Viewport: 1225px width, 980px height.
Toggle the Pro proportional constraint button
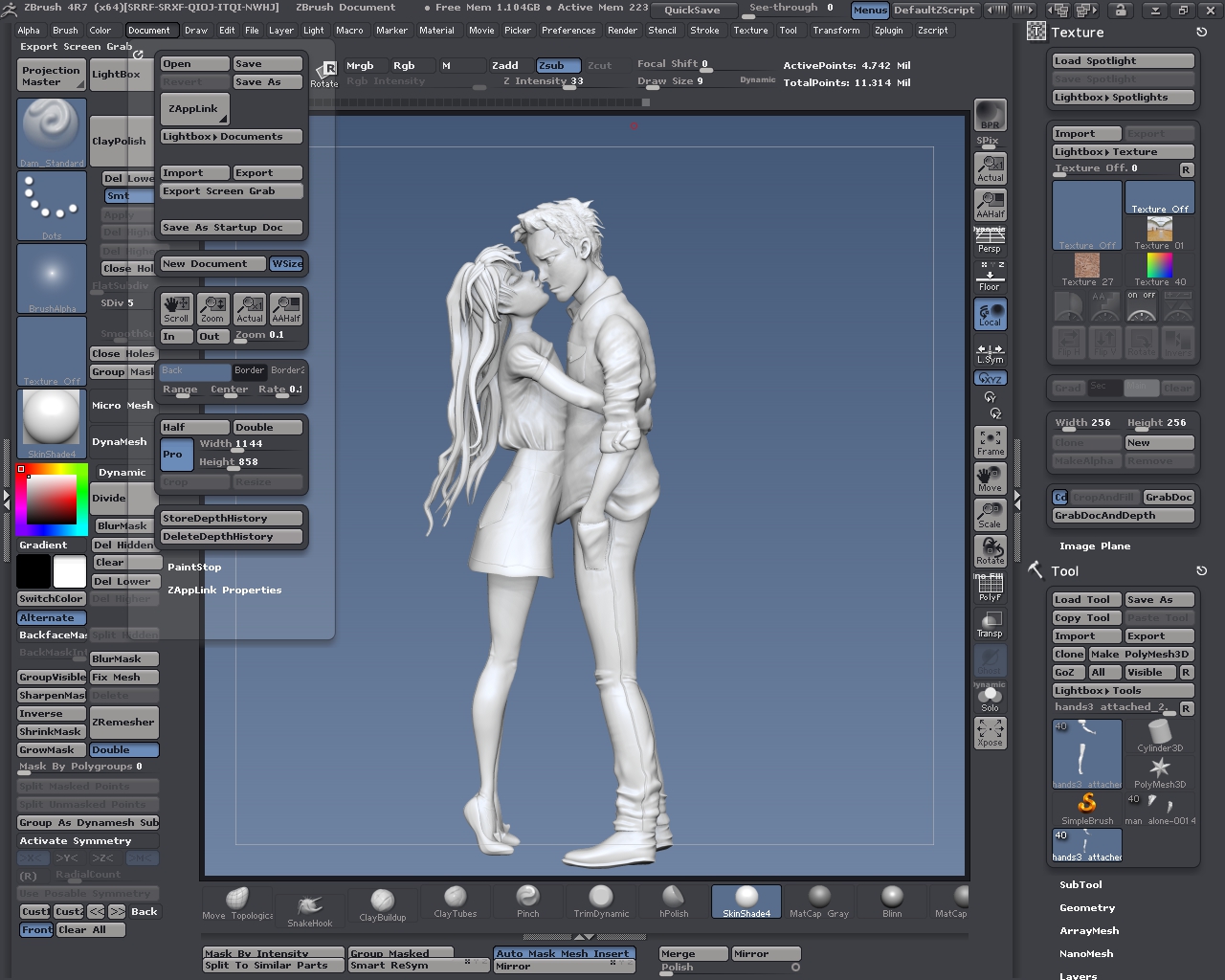(x=176, y=454)
